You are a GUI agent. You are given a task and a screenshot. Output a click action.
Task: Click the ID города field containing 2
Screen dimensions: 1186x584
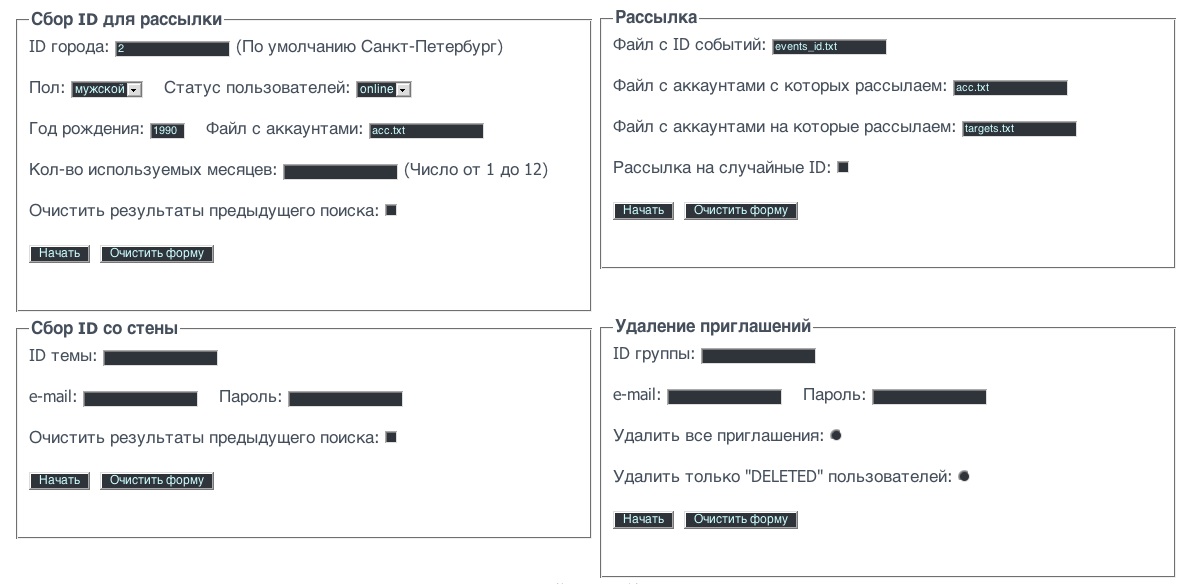click(x=172, y=47)
